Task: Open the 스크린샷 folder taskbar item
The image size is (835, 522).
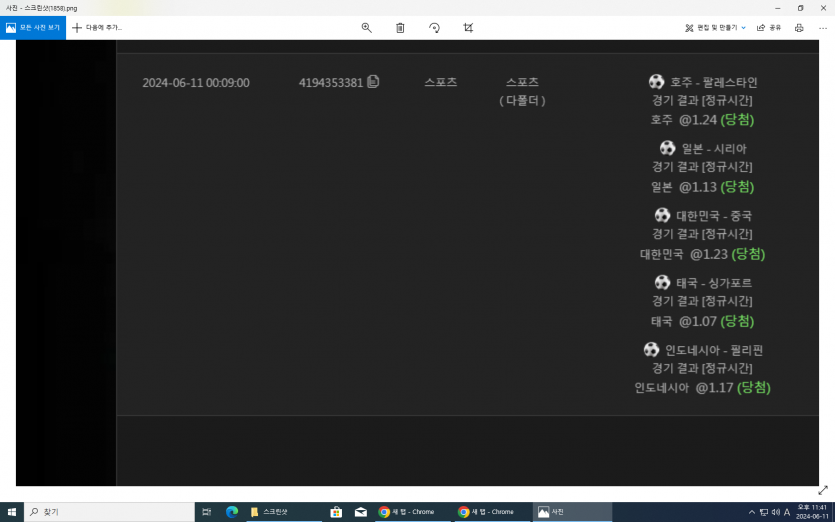Action: 284,512
